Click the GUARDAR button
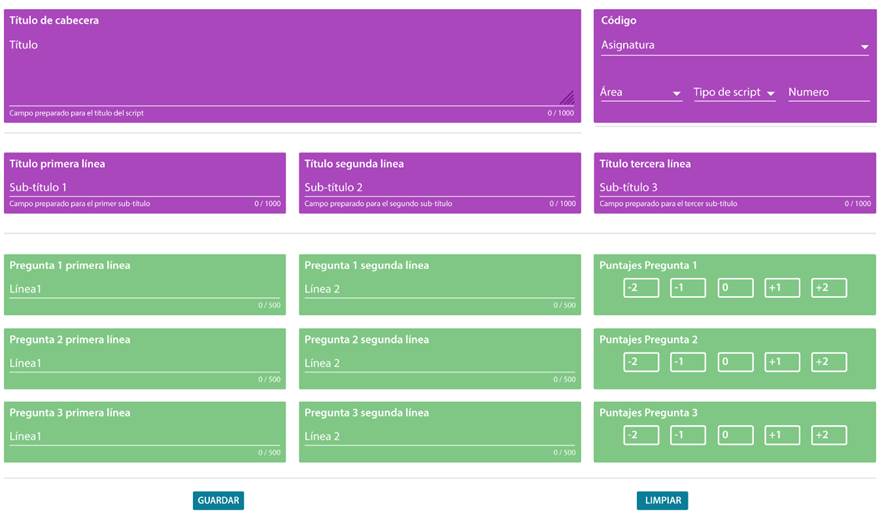 (218, 500)
